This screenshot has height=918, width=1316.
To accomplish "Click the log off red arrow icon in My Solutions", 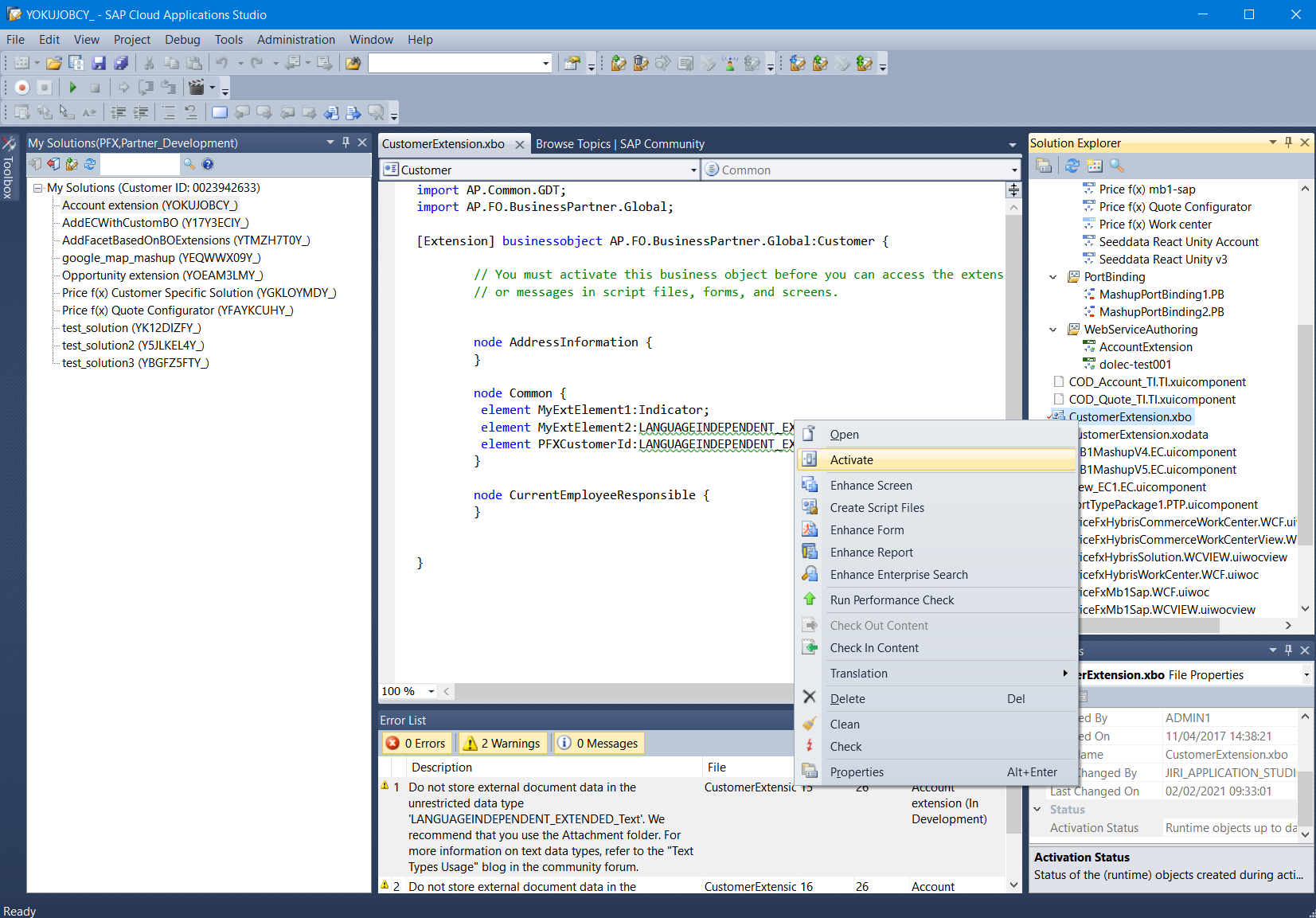I will tap(53, 164).
